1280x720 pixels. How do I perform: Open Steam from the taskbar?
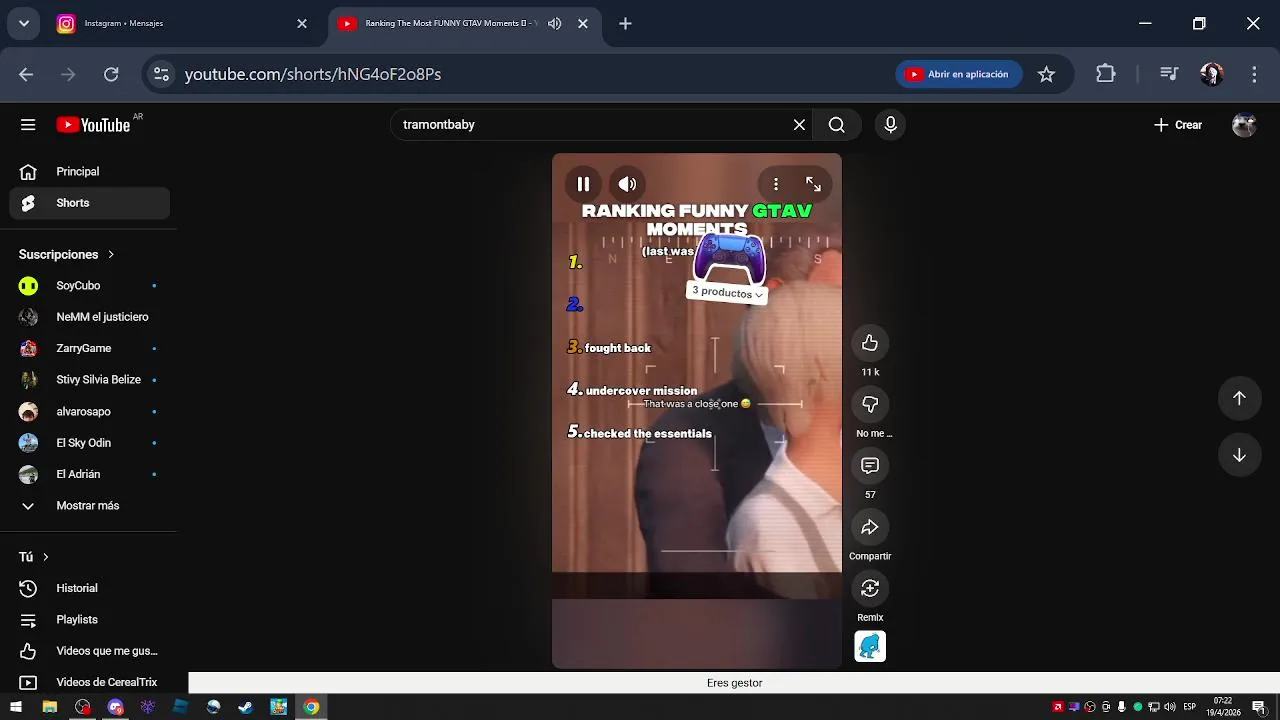(x=246, y=707)
